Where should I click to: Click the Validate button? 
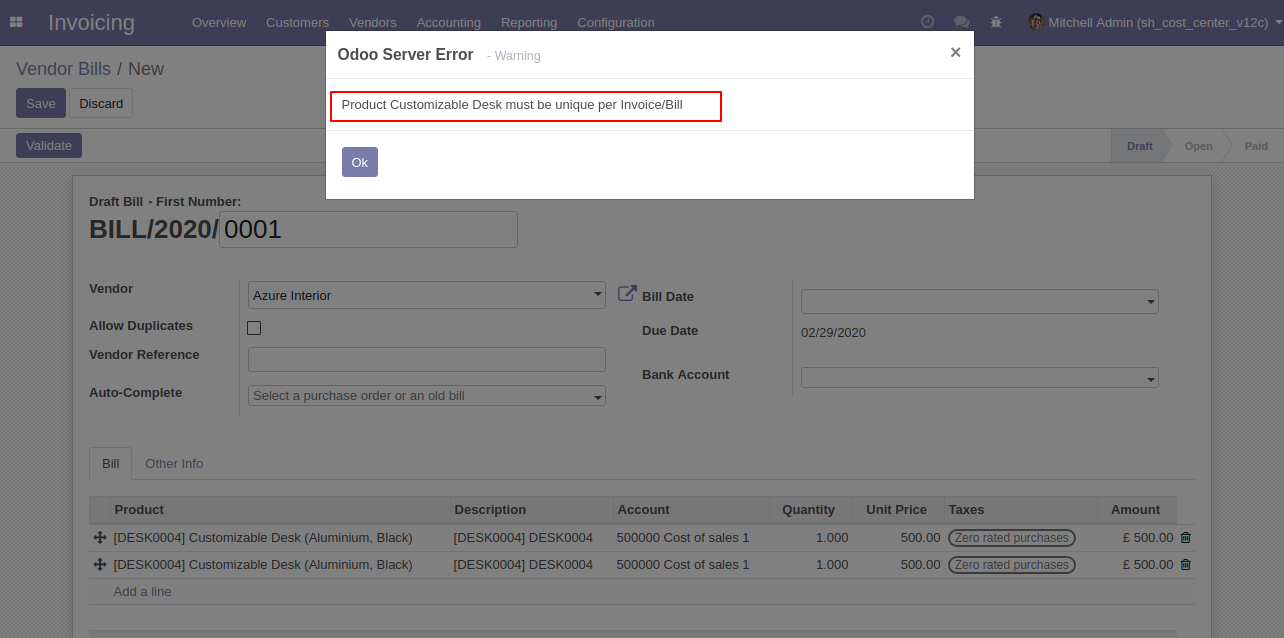(x=49, y=145)
